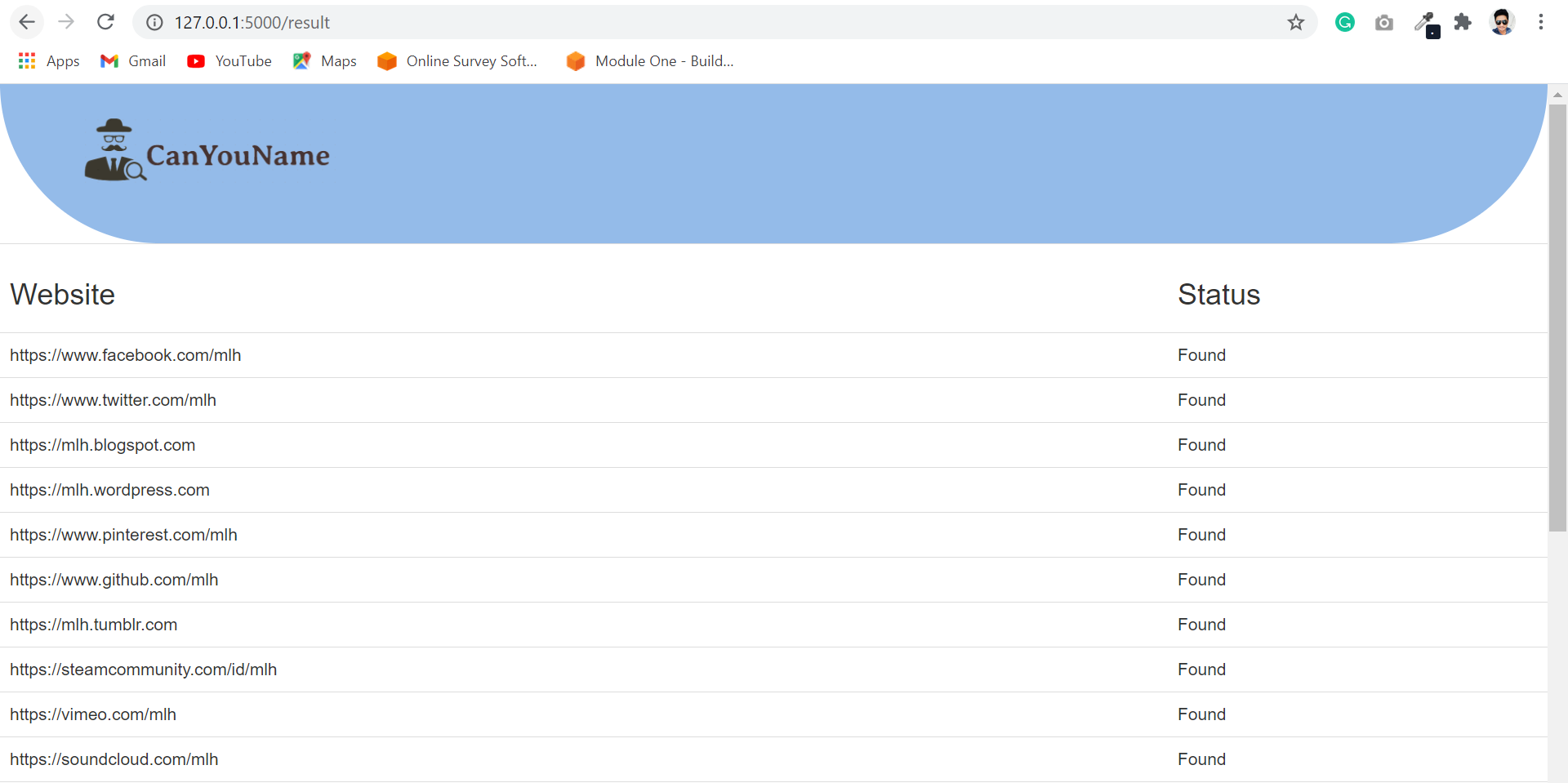Click the CanYouName detective logo
1568x783 pixels.
click(207, 151)
